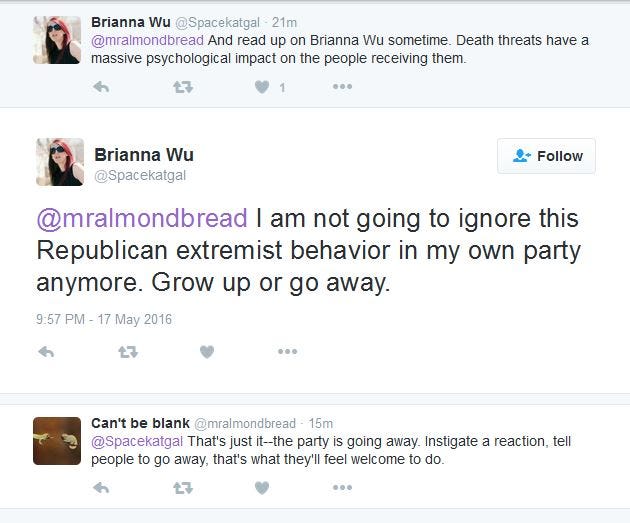Screen dimensions: 630x523
Task: Open more options on main tweet
Action: [x=287, y=352]
